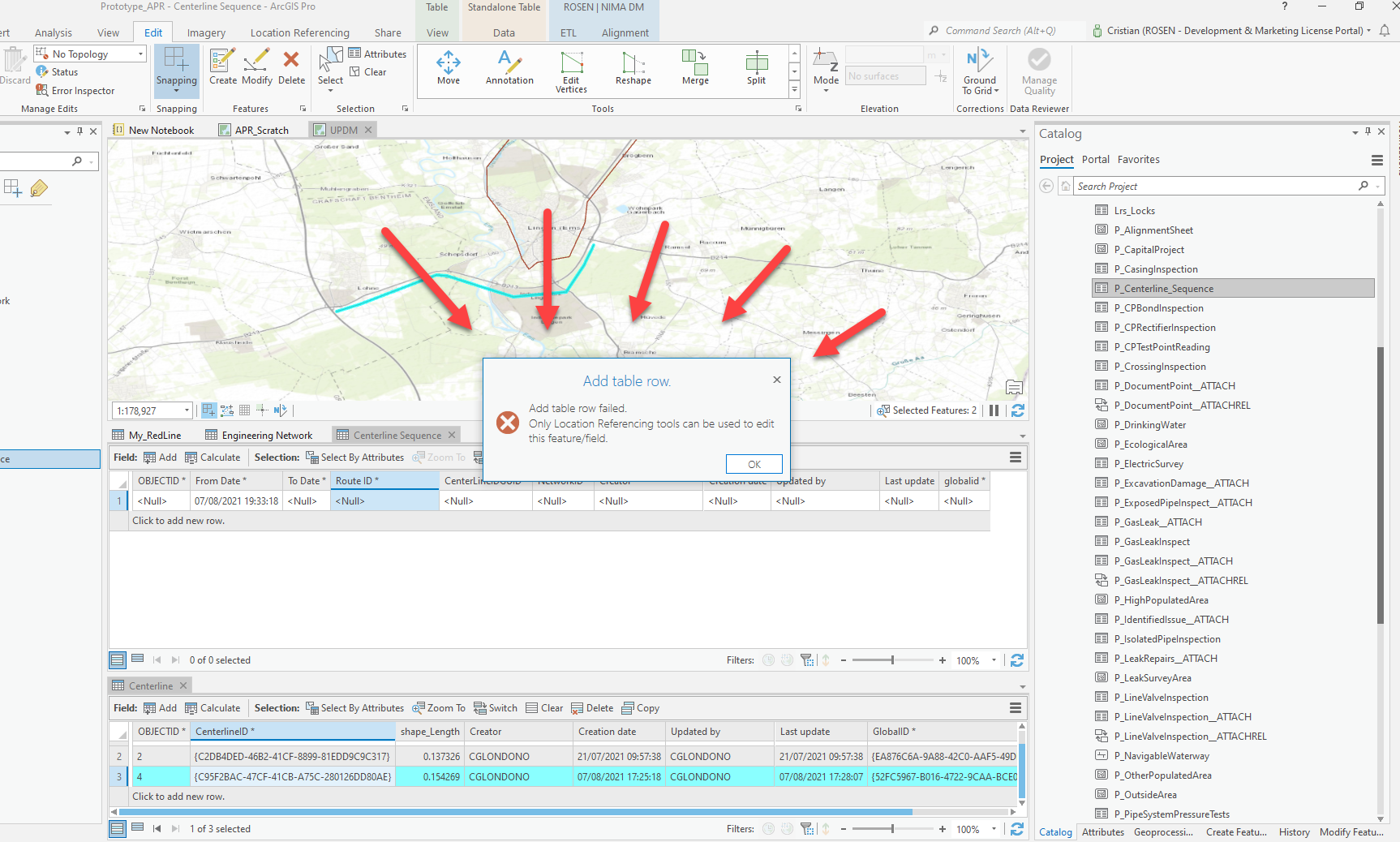Show selected records only in the Centerline table
The image size is (1400, 842).
[137, 828]
